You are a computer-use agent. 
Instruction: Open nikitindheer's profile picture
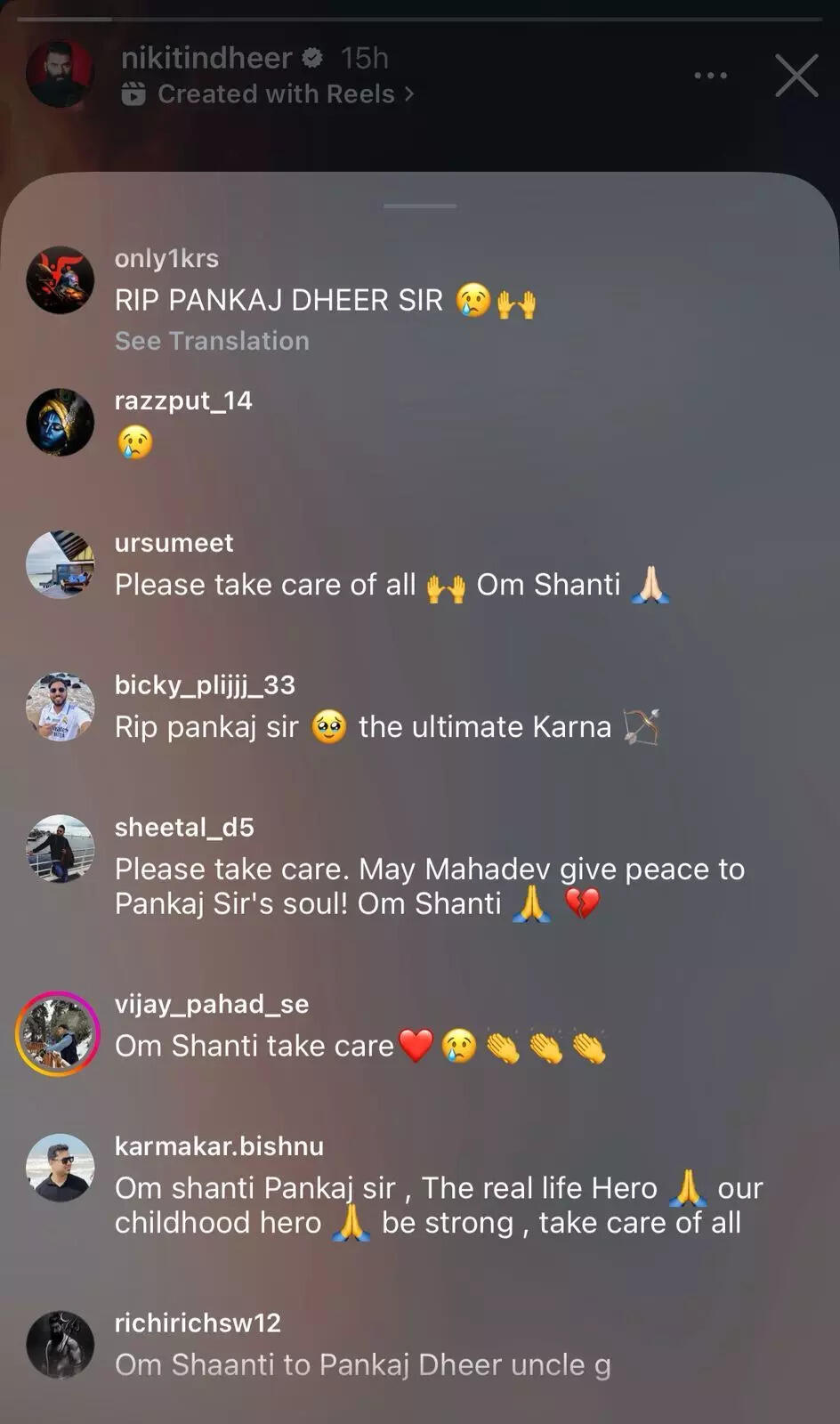60,74
